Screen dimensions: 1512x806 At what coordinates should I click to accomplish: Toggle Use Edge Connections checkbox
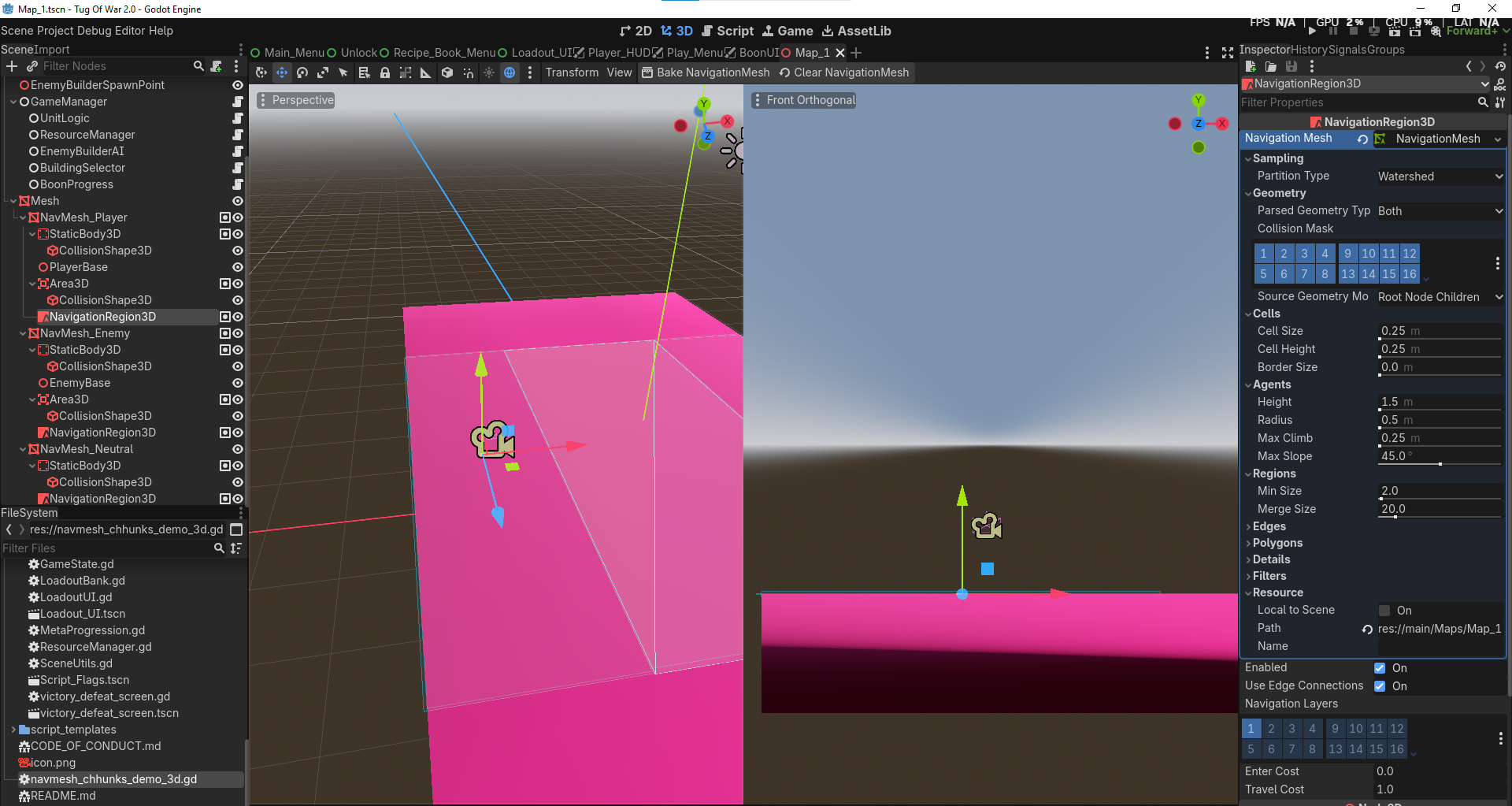(x=1380, y=686)
